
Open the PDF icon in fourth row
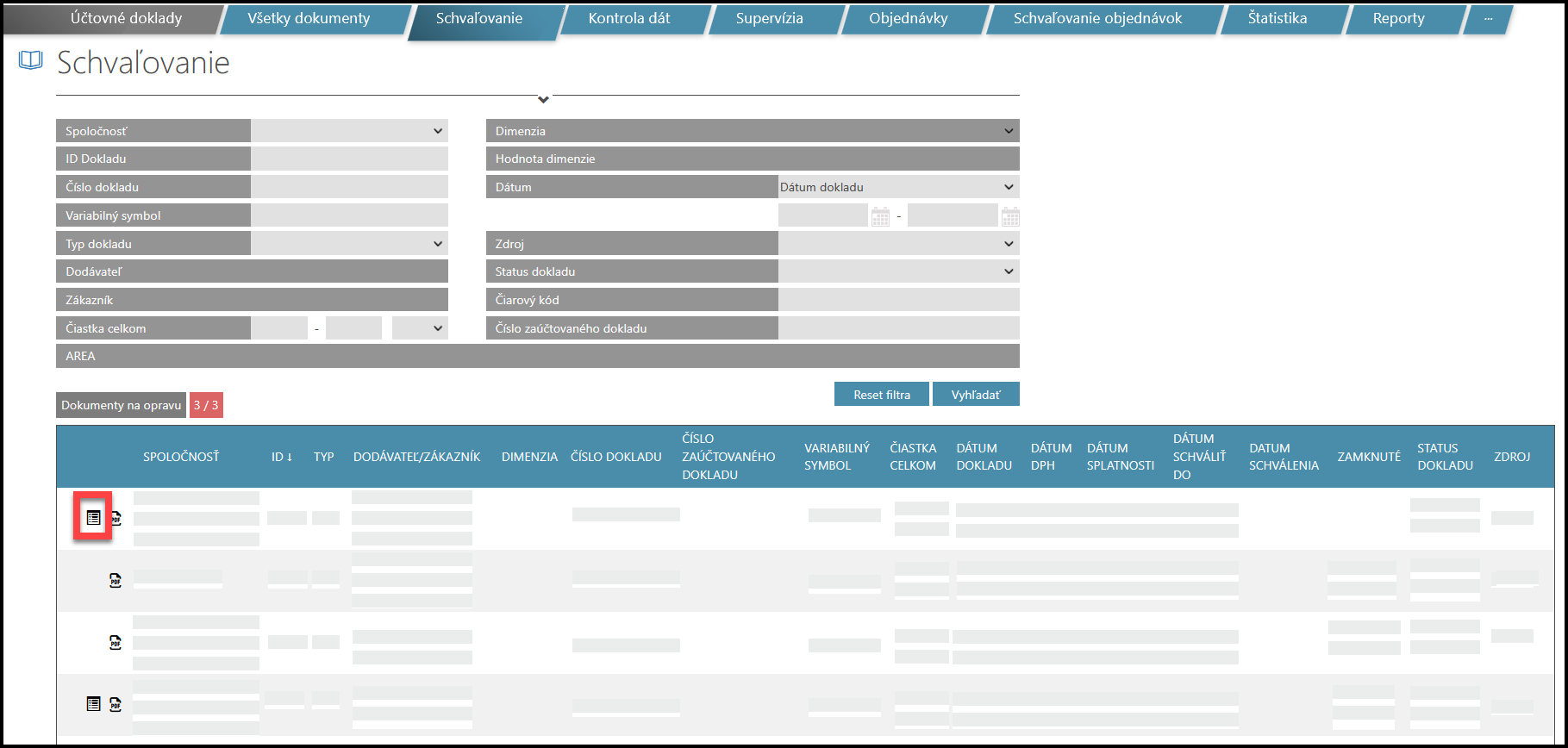(x=116, y=704)
